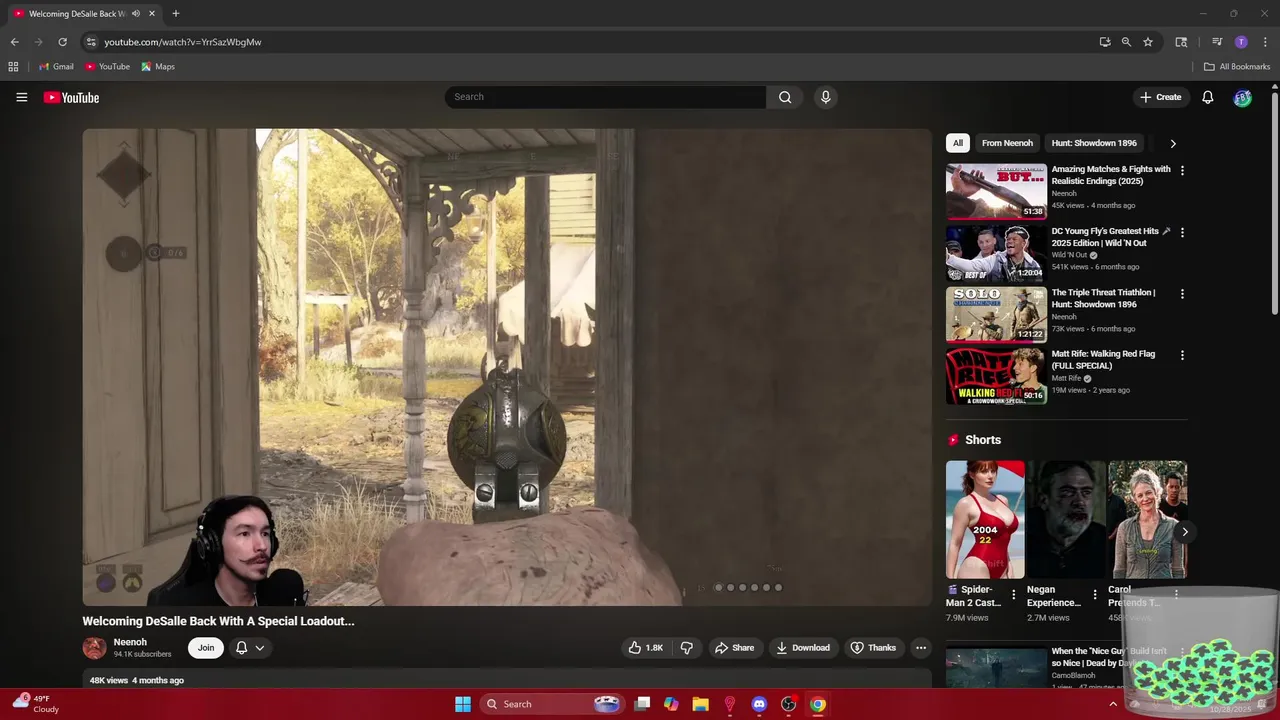Open the zoom indicator in address bar
The height and width of the screenshot is (720, 1280).
tap(1126, 42)
